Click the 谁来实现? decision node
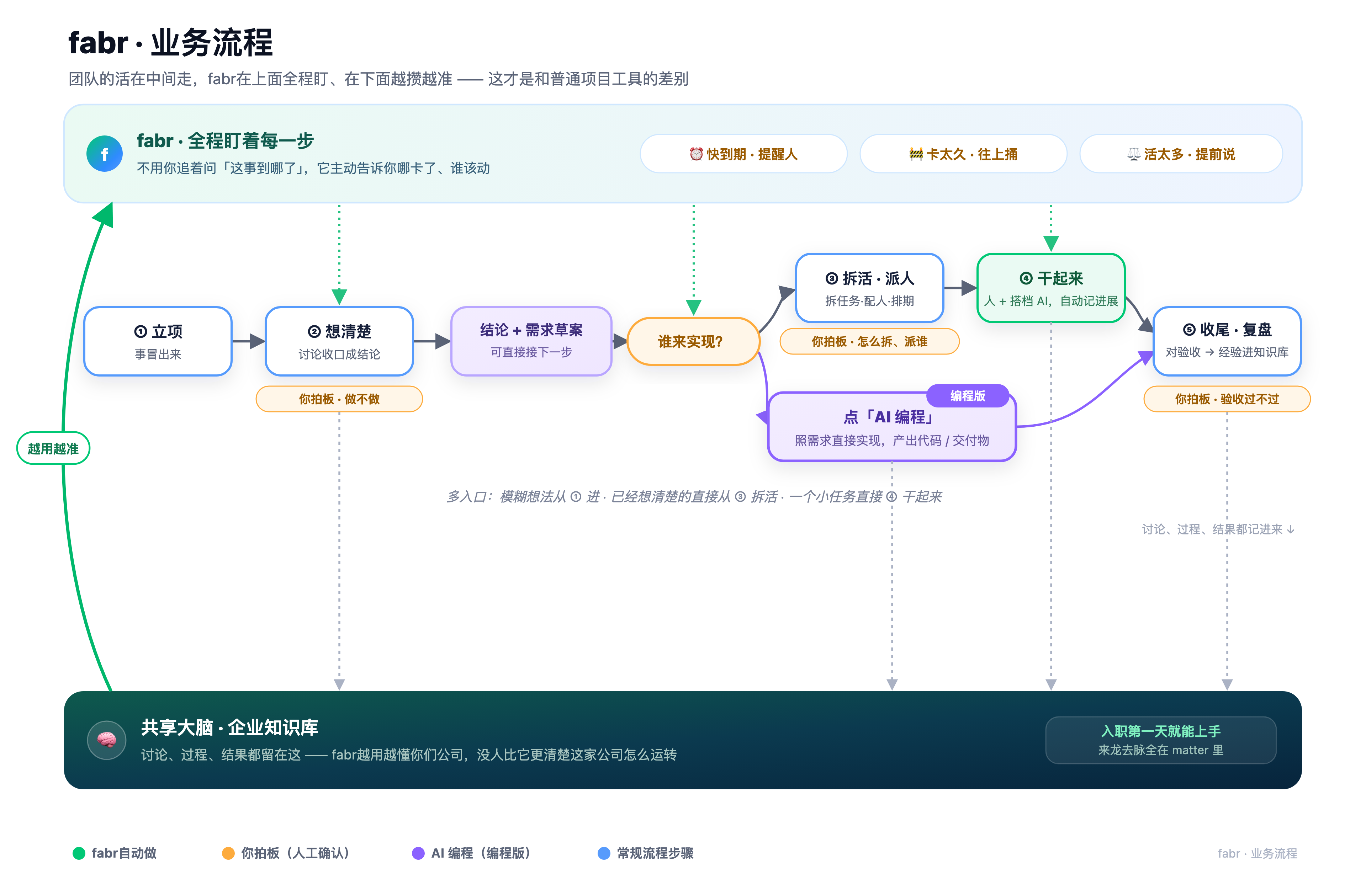This screenshot has height=896, width=1366. 693,341
